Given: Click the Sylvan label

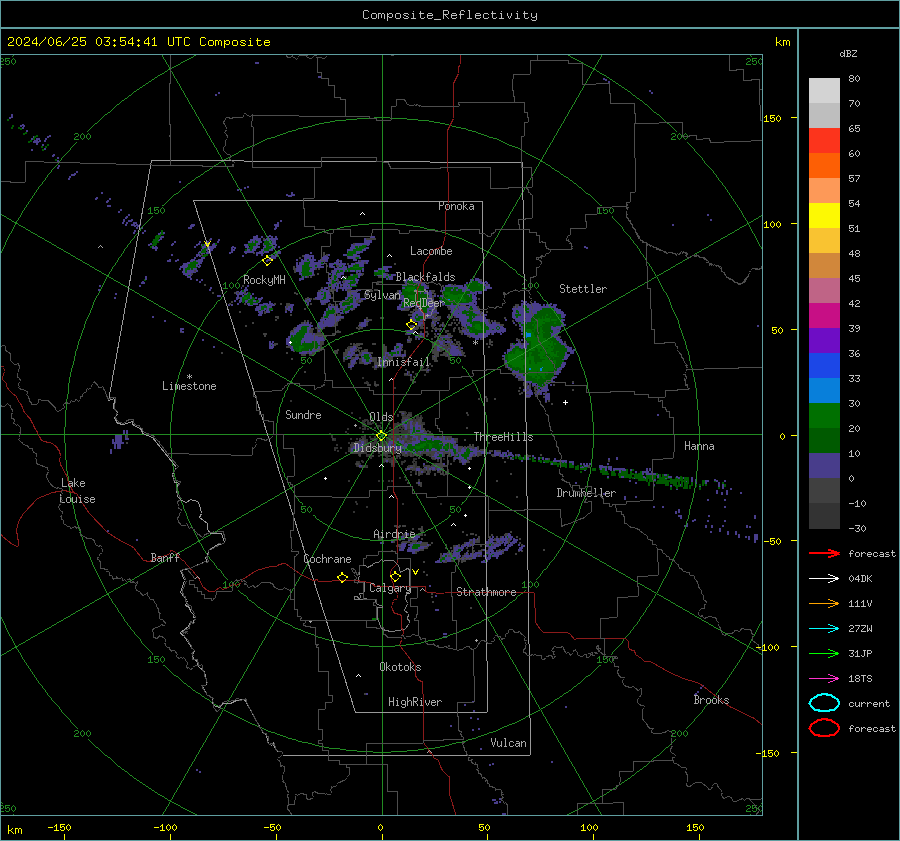Looking at the screenshot, I should [382, 295].
